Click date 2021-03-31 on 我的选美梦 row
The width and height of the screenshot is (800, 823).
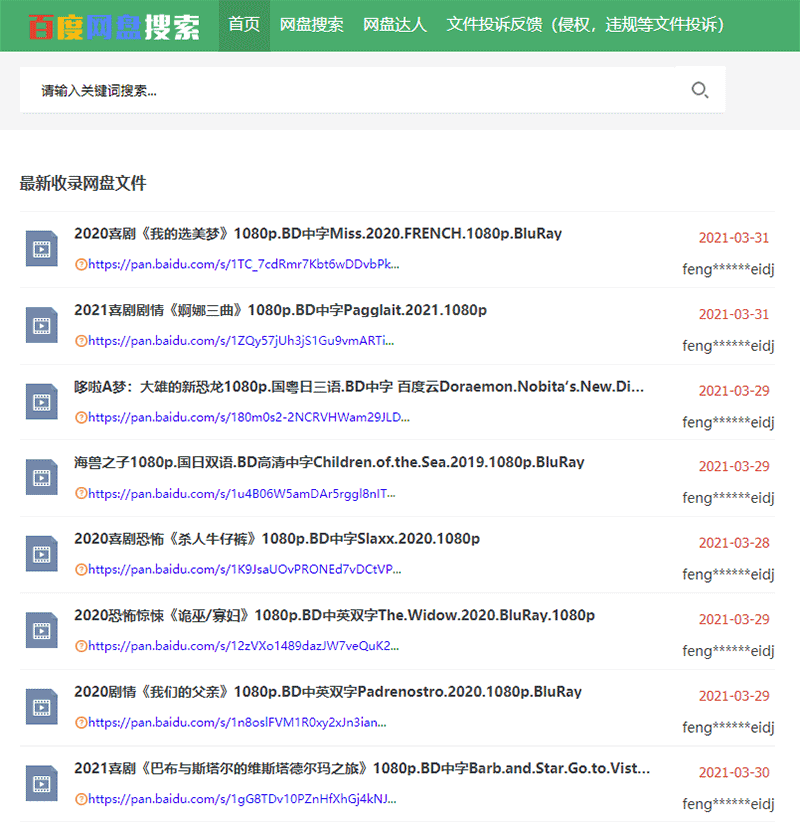click(x=734, y=238)
